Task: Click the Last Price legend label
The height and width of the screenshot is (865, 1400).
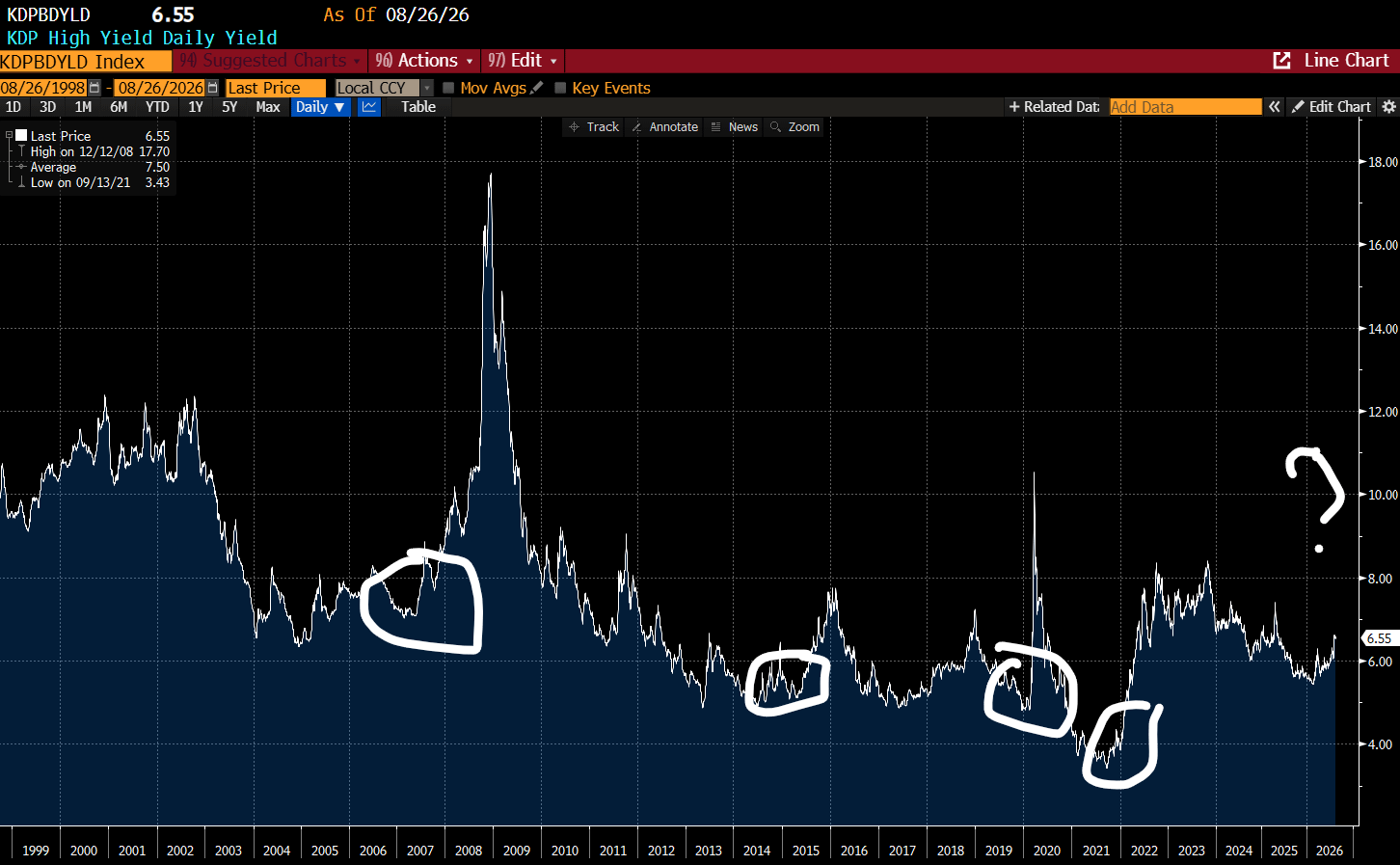Action: pyautogui.click(x=61, y=136)
